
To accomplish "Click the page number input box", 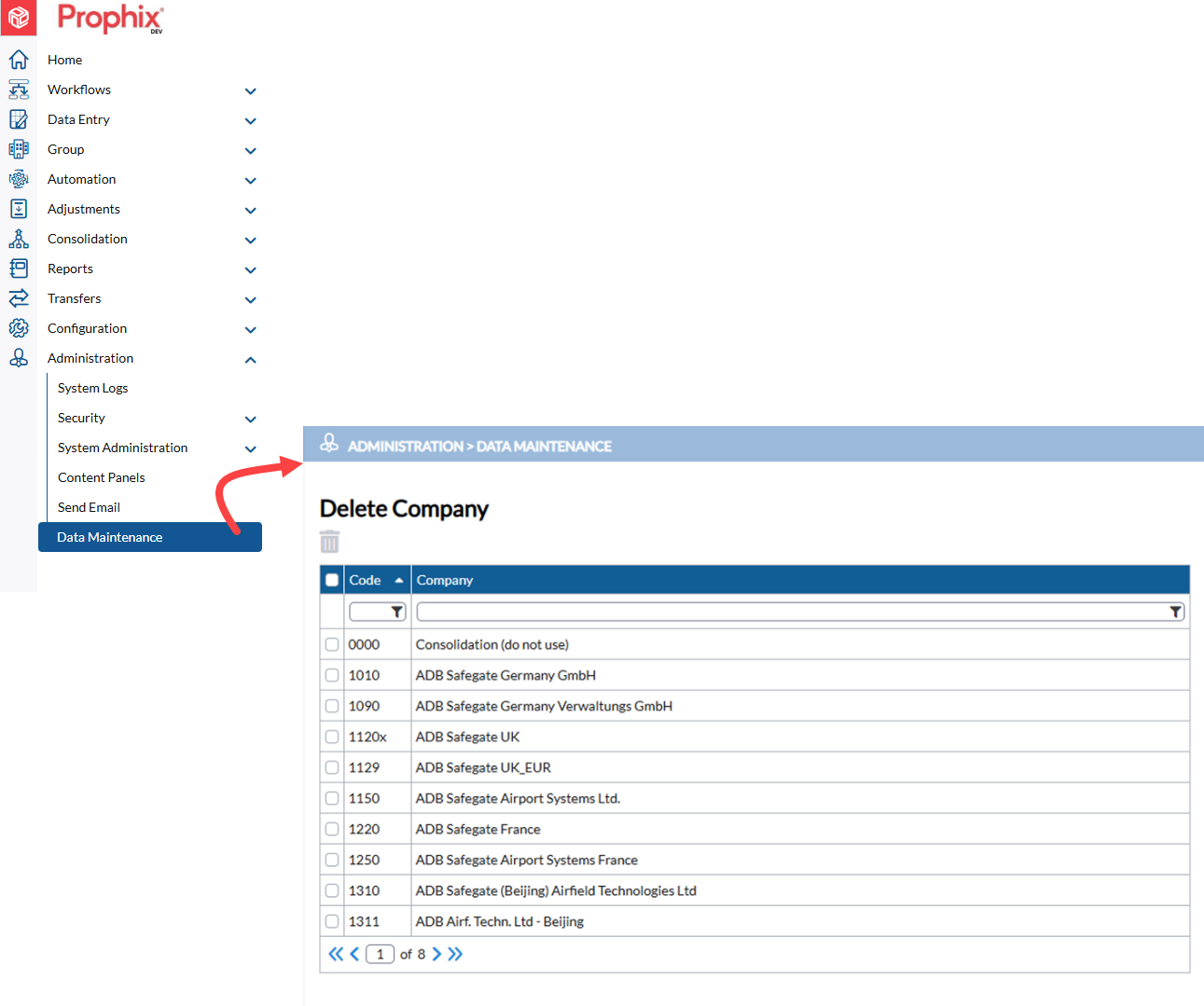I will (x=381, y=954).
